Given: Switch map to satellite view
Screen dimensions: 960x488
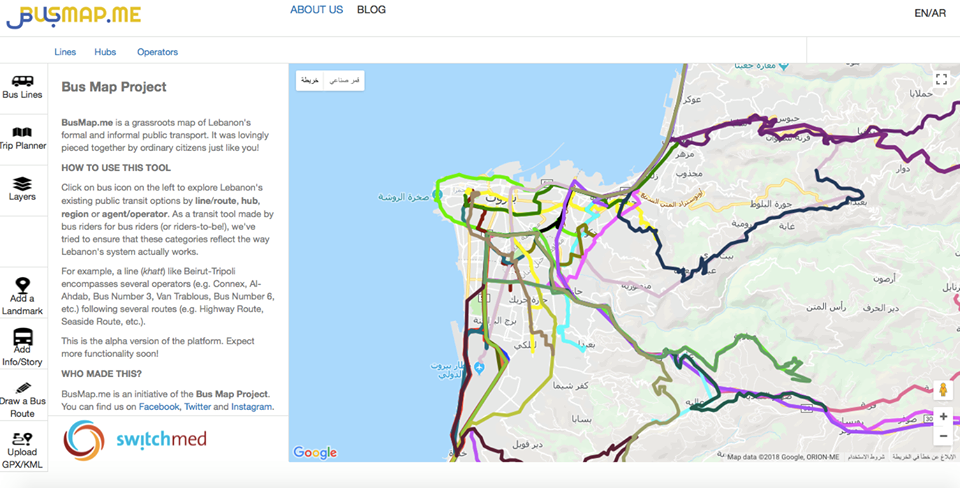Looking at the screenshot, I should [346, 79].
